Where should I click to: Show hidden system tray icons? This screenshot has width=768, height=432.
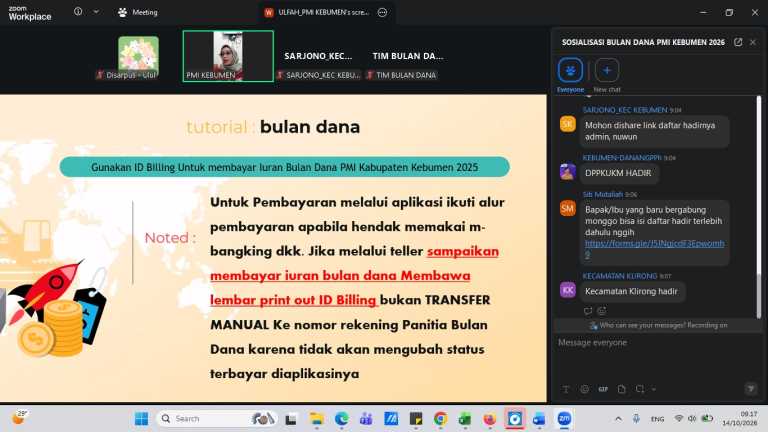click(x=618, y=419)
